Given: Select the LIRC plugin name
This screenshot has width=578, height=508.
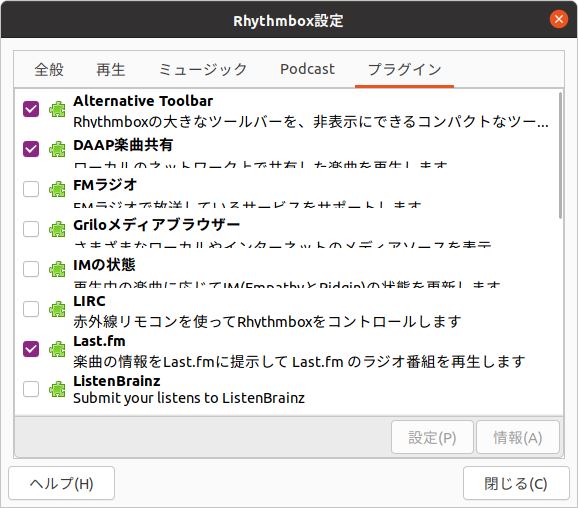Looking at the screenshot, I should click(89, 301).
